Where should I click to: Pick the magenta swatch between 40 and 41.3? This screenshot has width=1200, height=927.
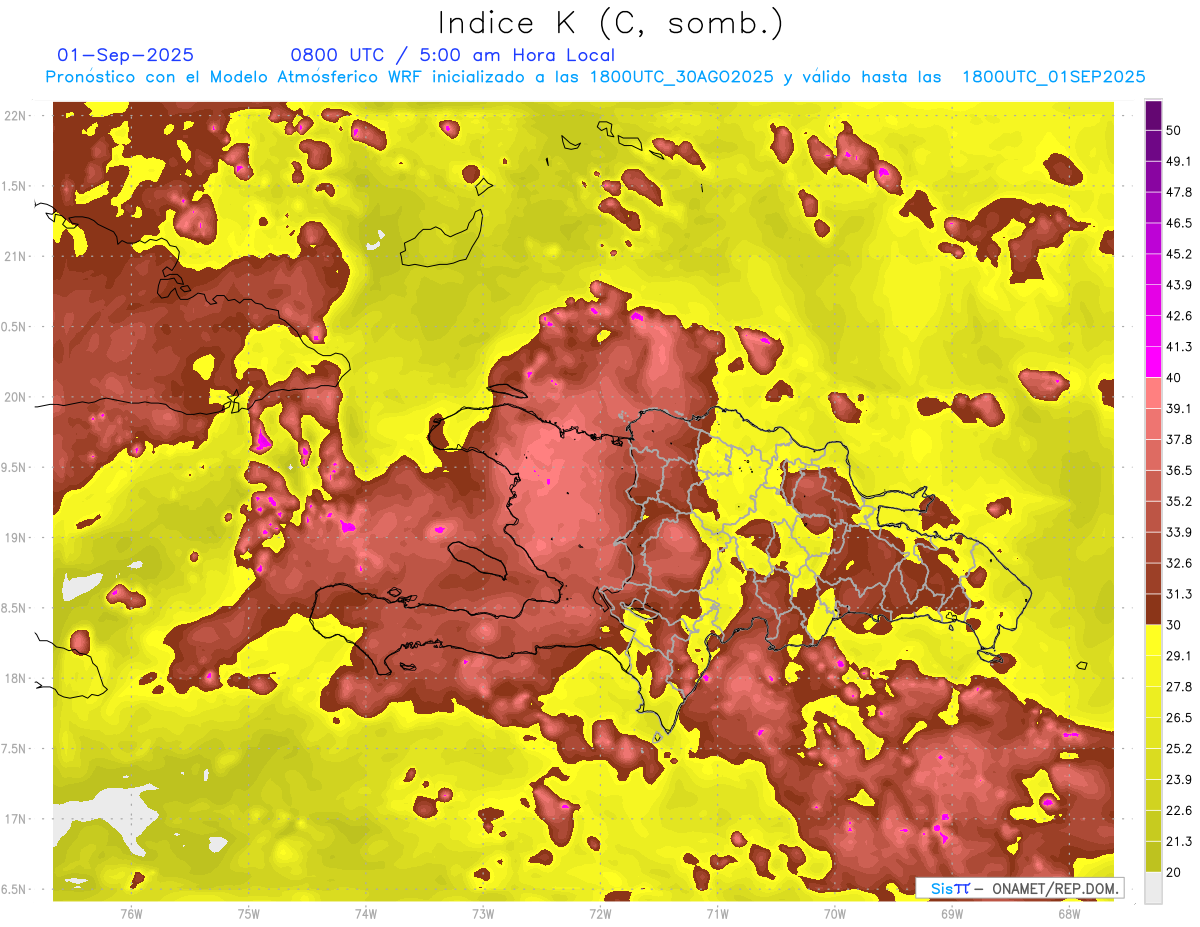(x=1153, y=362)
